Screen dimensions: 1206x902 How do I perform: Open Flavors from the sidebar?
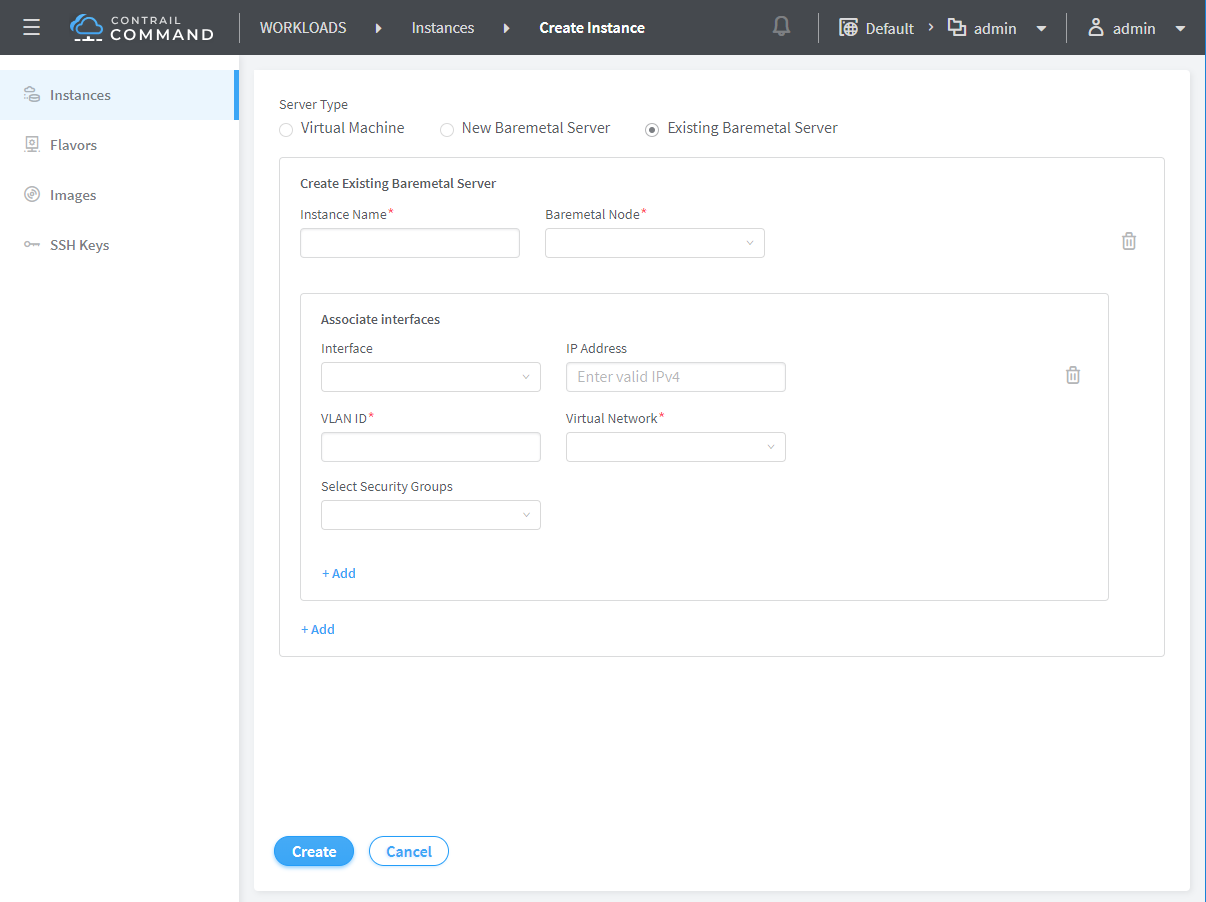tap(73, 145)
